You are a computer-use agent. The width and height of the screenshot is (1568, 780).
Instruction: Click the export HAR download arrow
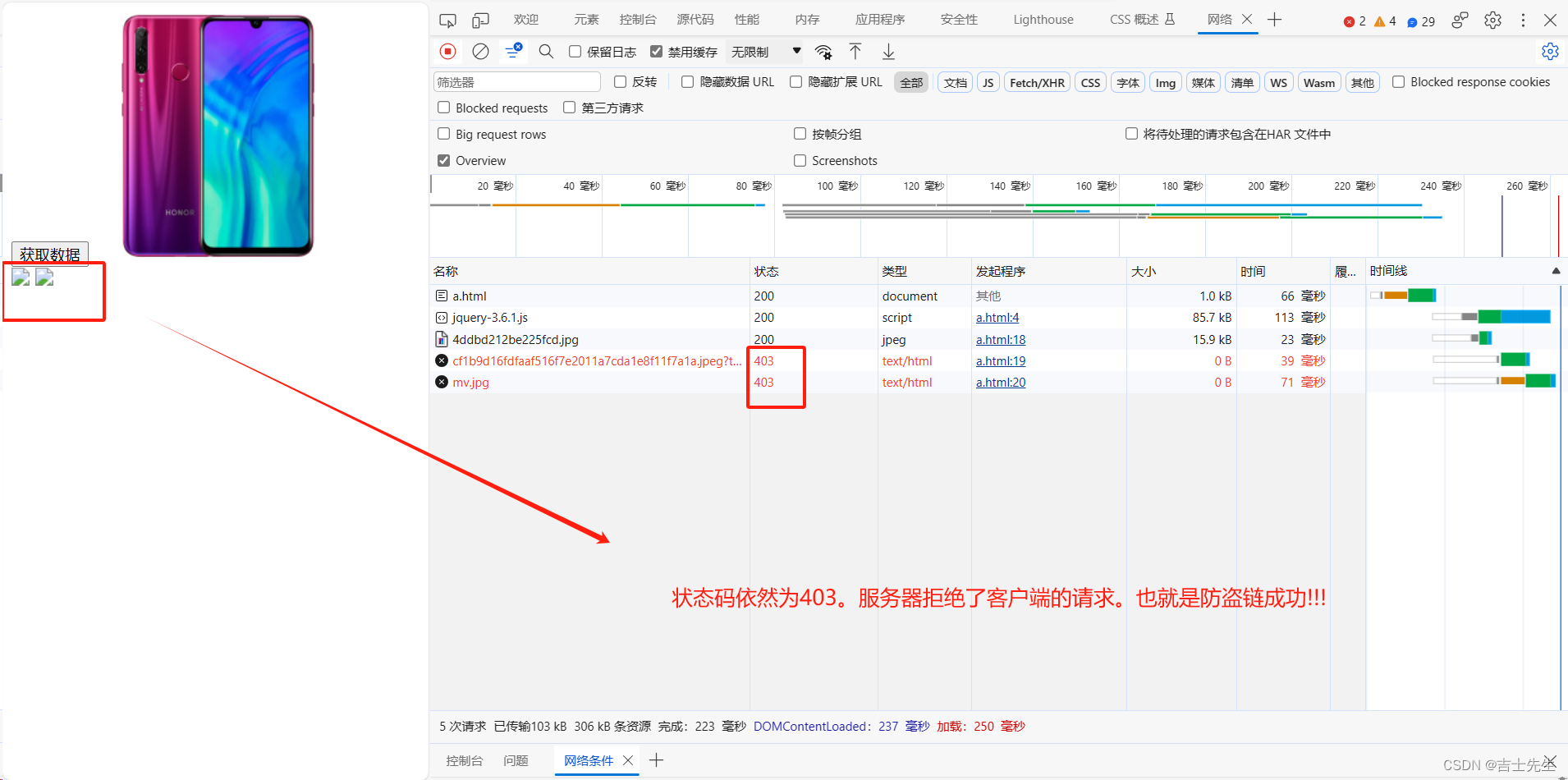888,52
